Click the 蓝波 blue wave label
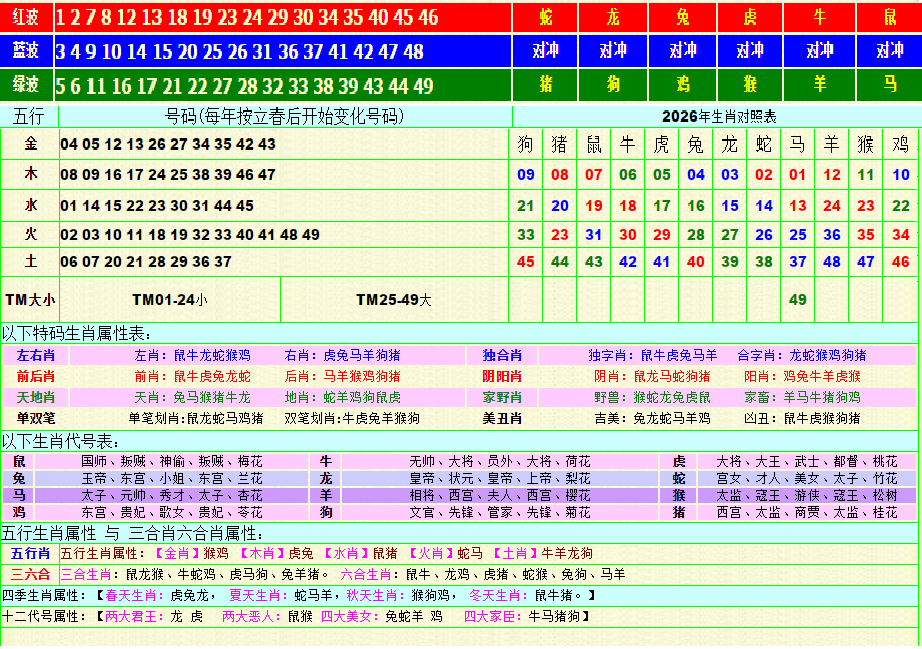The image size is (922, 649). [x=26, y=51]
